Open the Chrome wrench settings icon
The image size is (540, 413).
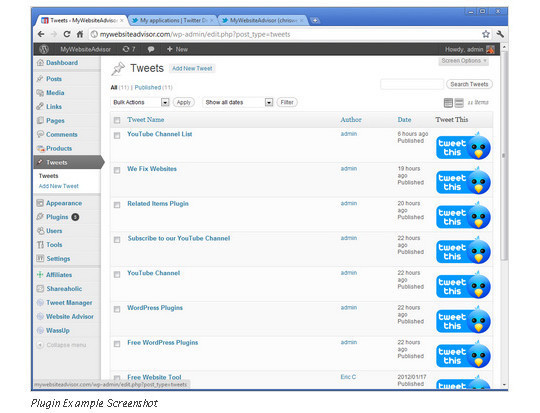point(500,34)
